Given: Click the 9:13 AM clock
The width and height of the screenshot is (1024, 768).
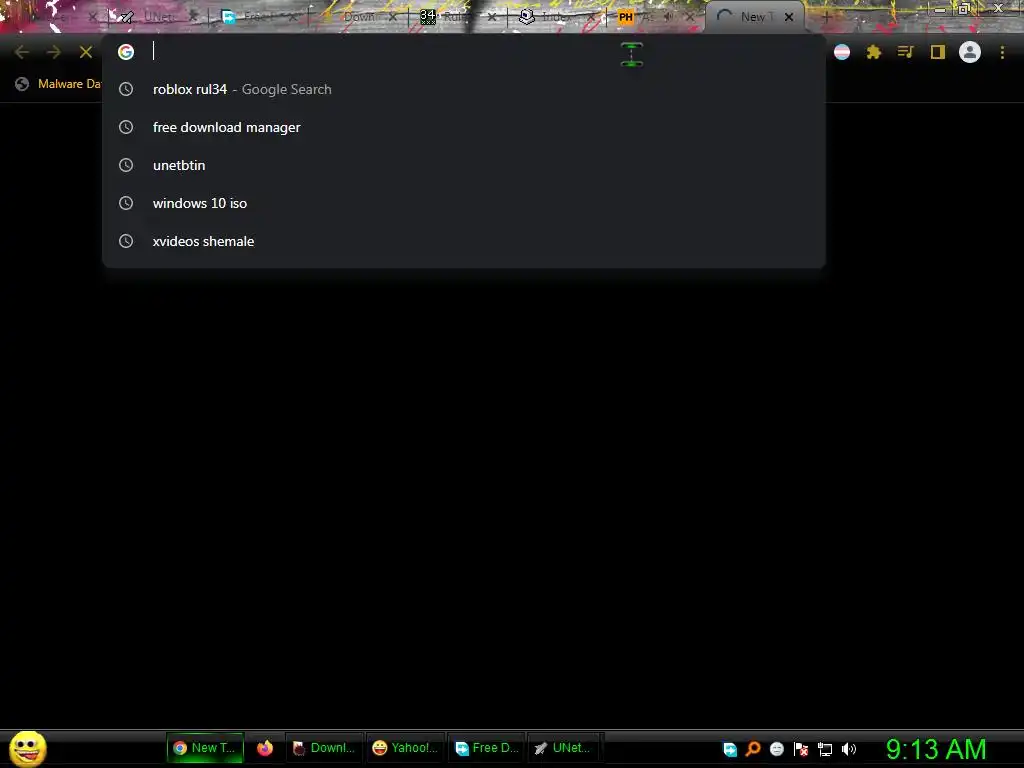Looking at the screenshot, I should tap(936, 749).
